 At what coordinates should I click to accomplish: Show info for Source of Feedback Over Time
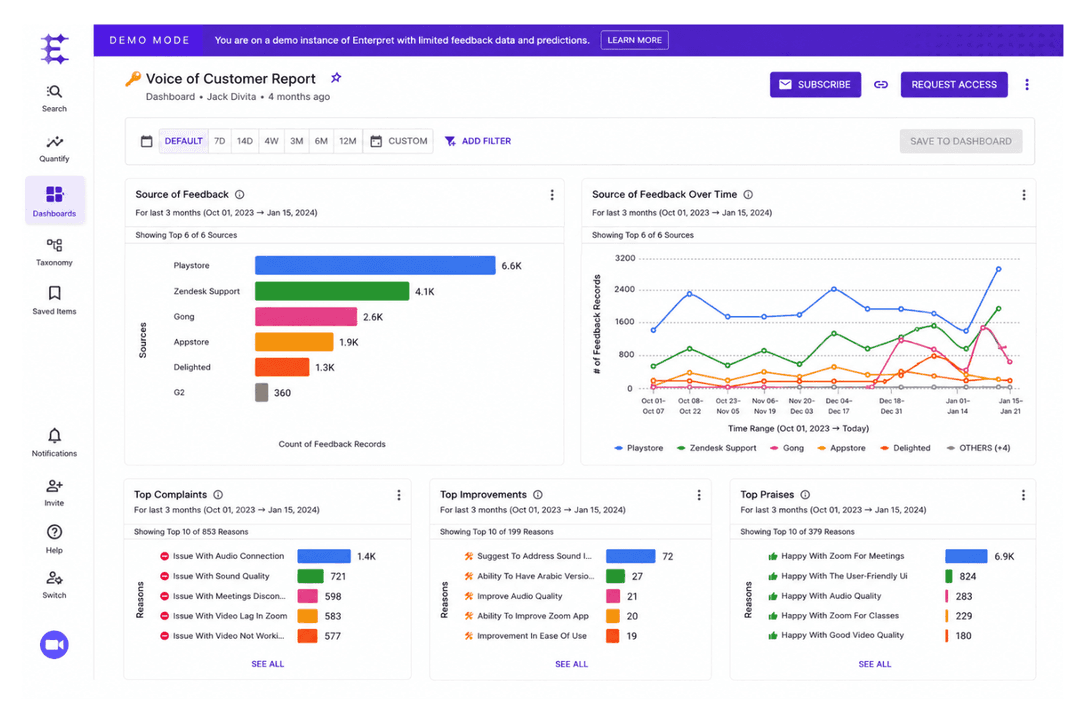coord(748,194)
